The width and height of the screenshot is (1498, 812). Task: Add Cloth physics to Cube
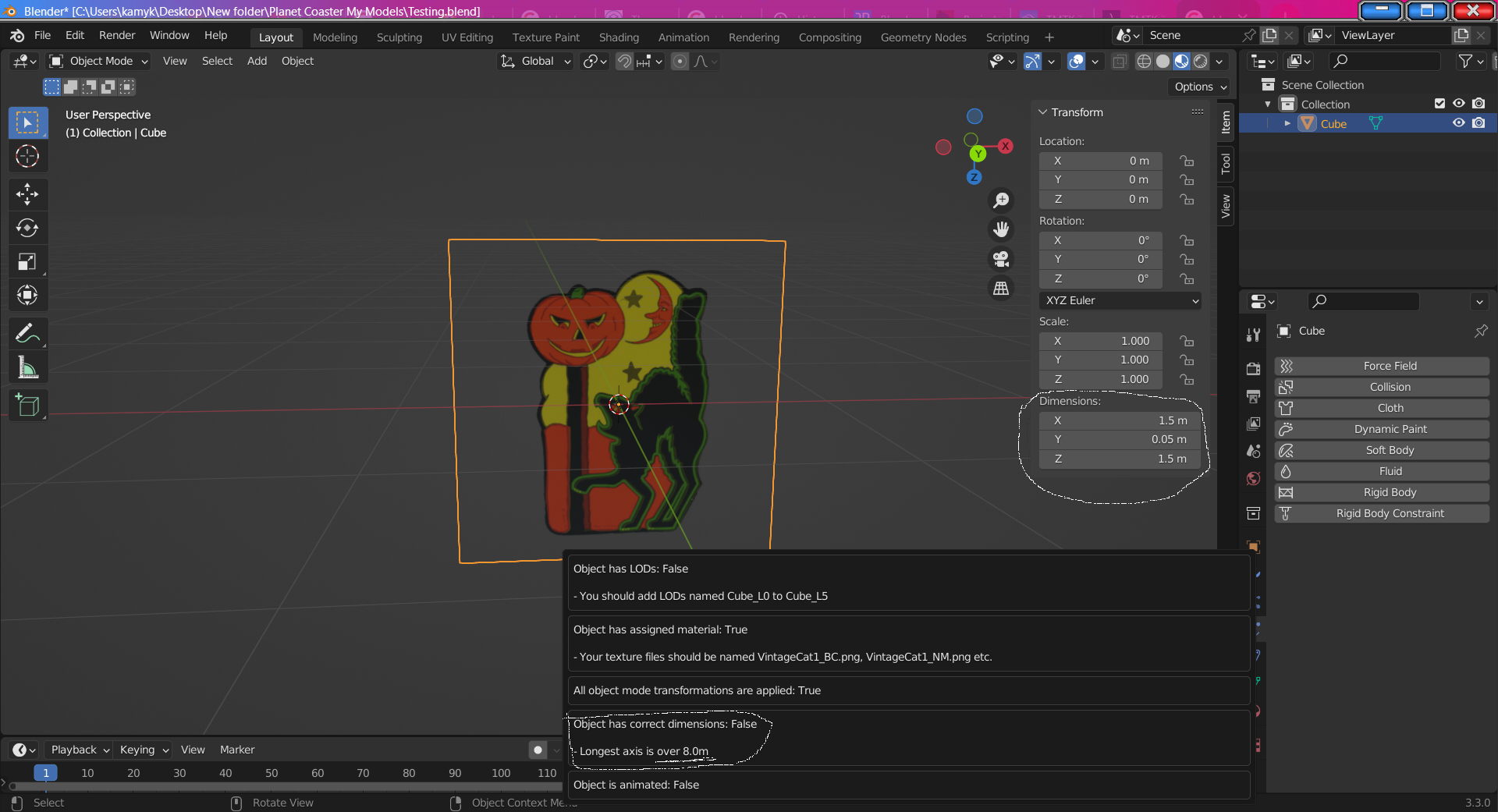(1382, 408)
